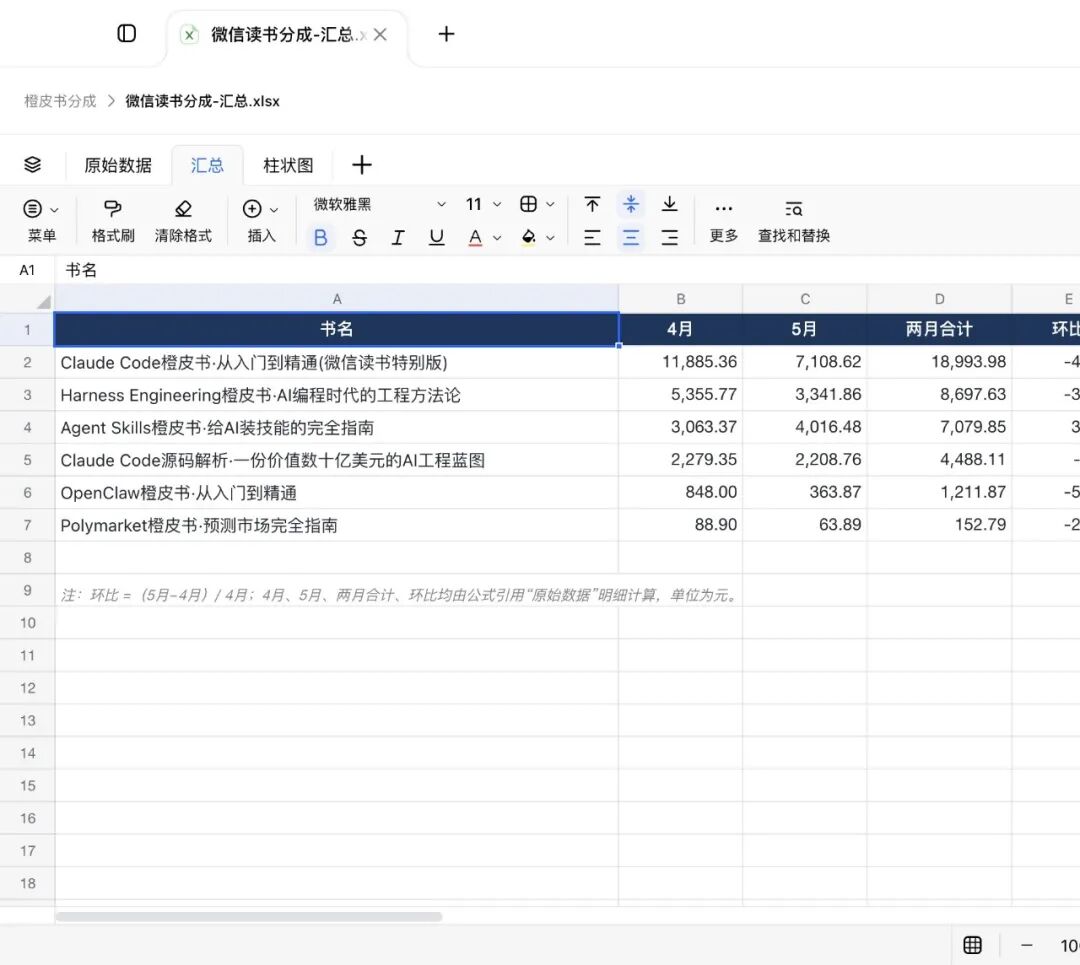Screen dimensions: 1080x965
Task: Click the A1 cell name box
Action: coord(27,270)
